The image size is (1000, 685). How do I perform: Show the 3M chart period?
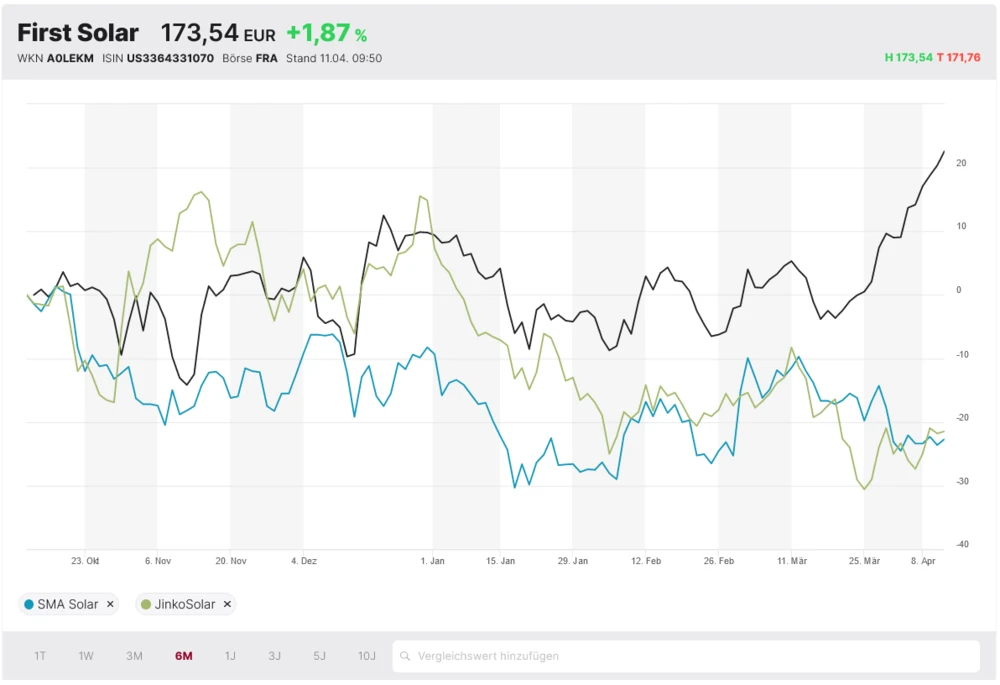[134, 656]
